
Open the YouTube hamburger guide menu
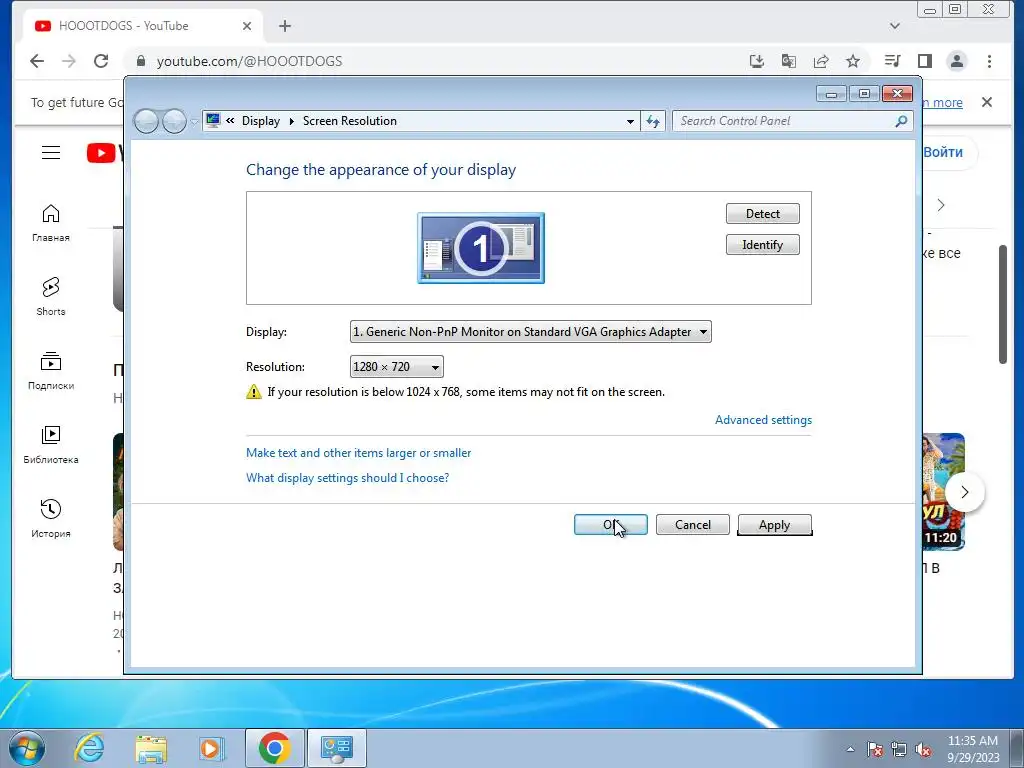51,153
